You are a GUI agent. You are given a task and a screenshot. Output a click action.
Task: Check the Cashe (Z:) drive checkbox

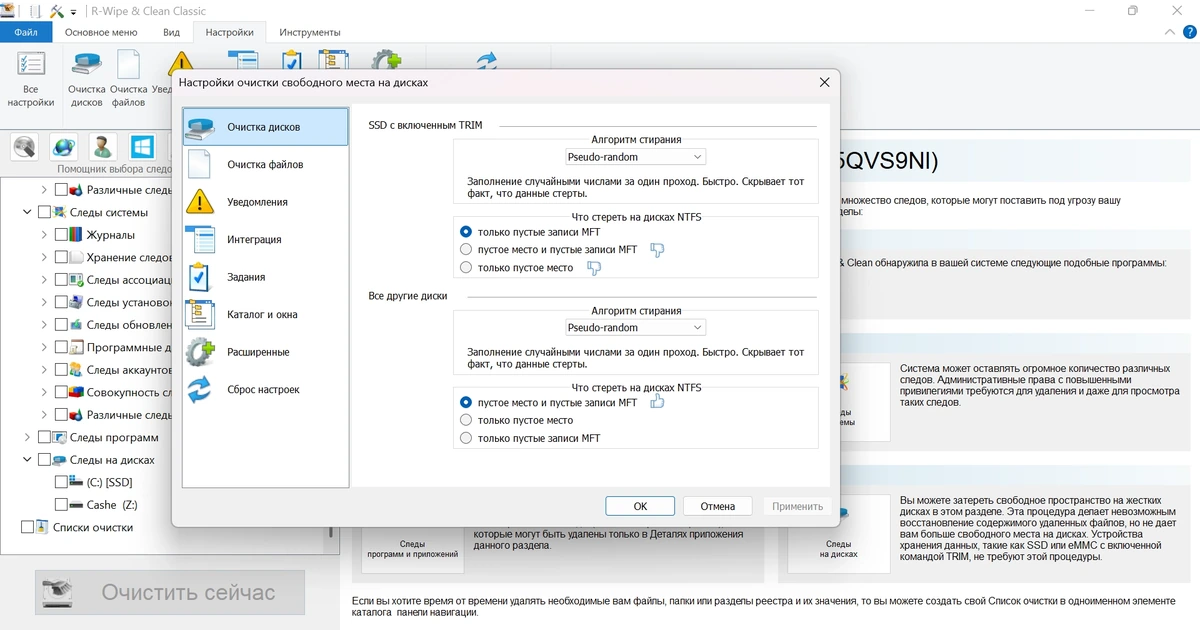61,505
